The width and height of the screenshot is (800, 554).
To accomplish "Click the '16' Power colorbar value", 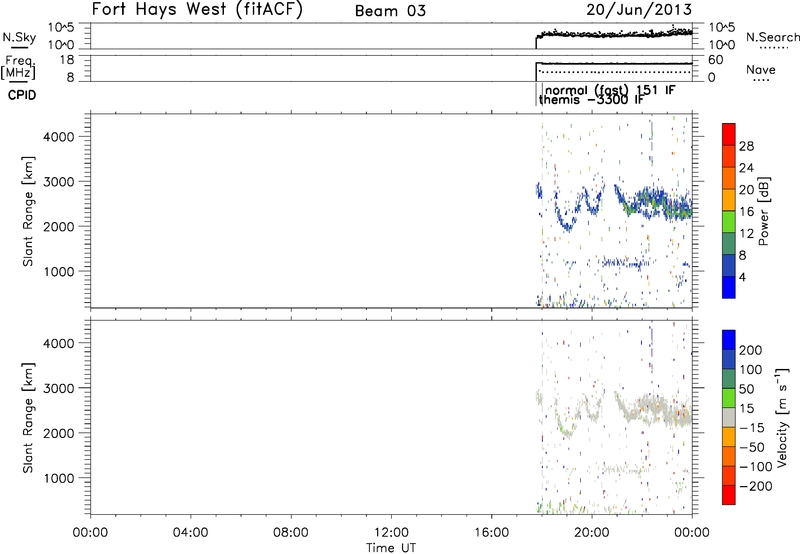I will tap(746, 212).
